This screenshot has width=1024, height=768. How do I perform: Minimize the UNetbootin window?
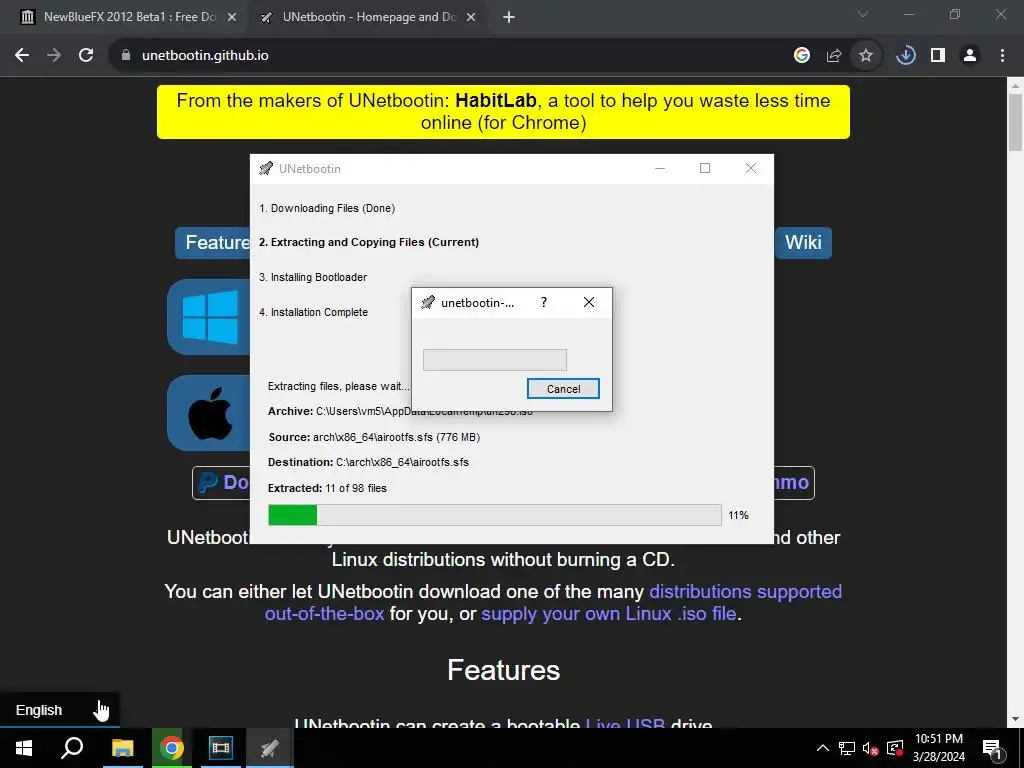(660, 168)
